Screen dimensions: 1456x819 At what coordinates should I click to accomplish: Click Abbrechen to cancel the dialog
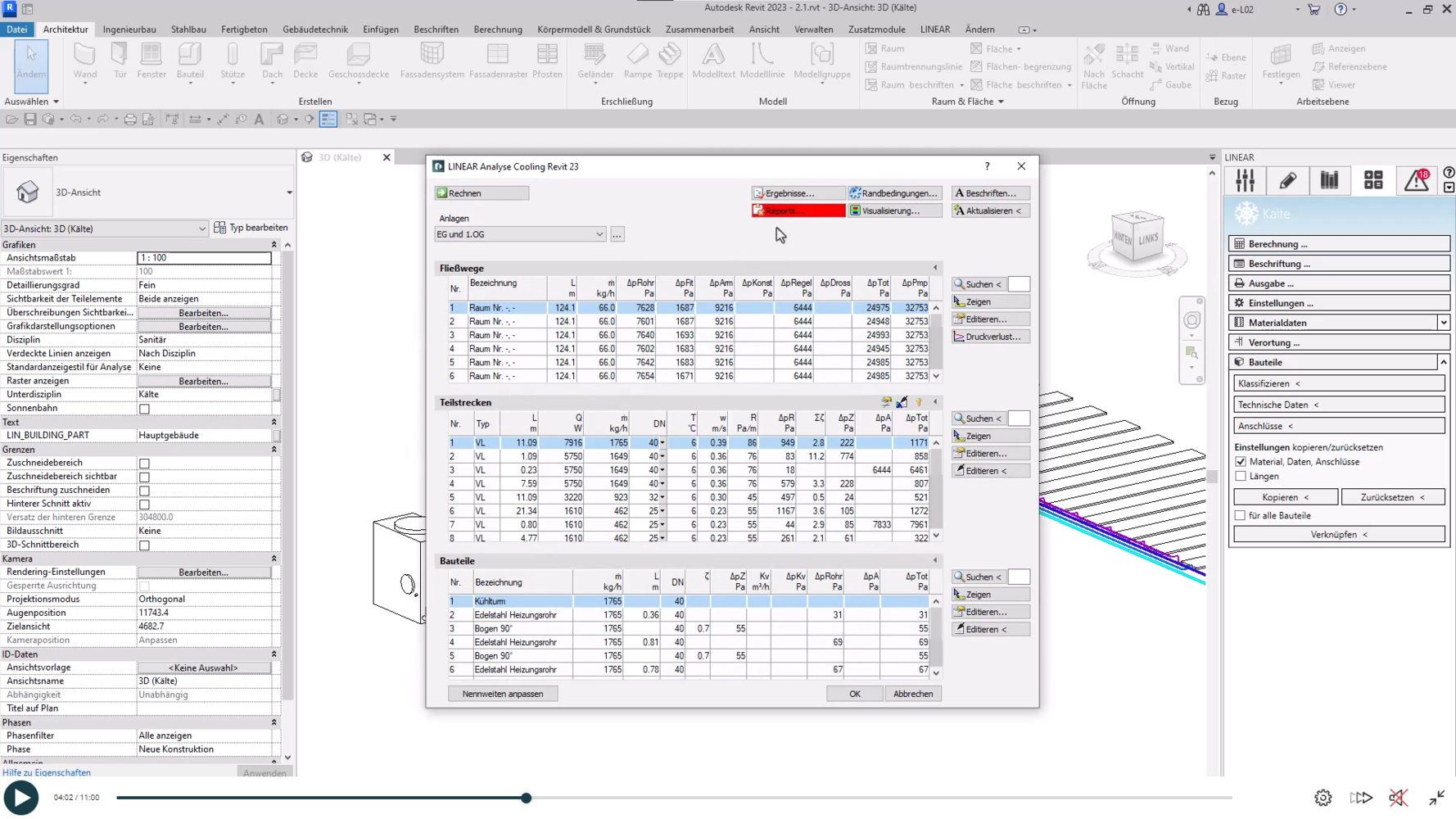912,694
